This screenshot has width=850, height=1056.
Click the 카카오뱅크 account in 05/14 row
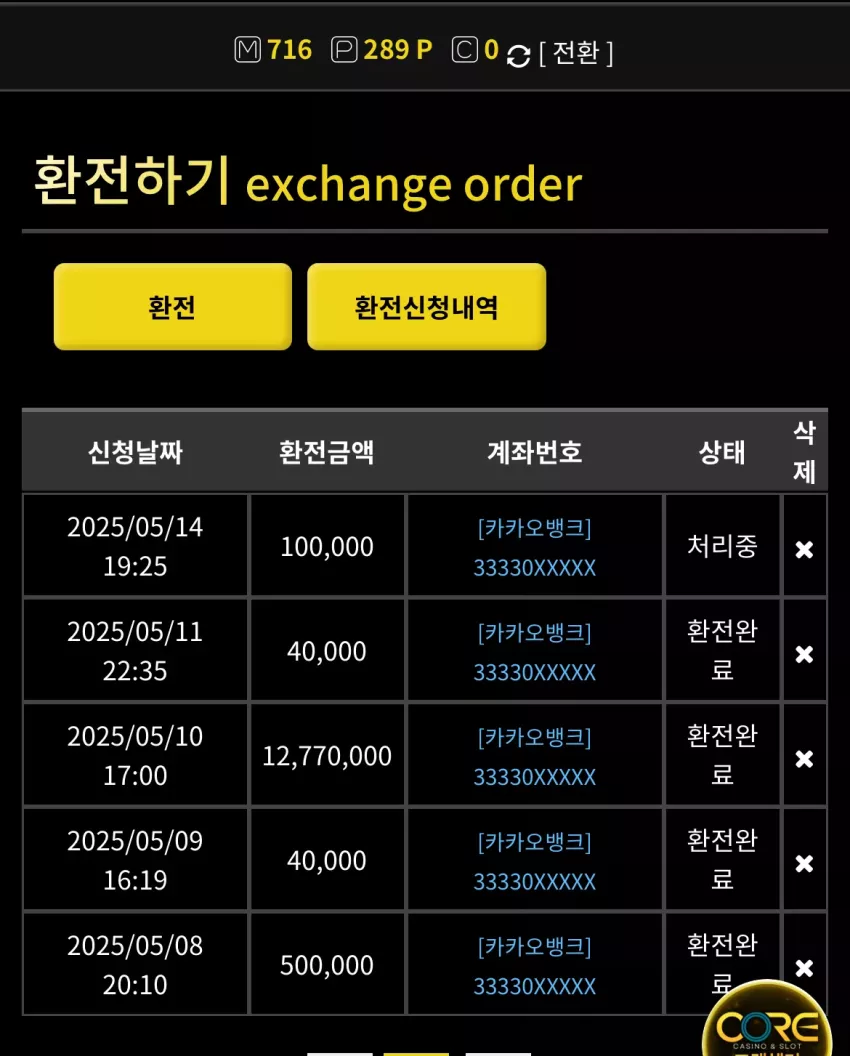pos(535,547)
